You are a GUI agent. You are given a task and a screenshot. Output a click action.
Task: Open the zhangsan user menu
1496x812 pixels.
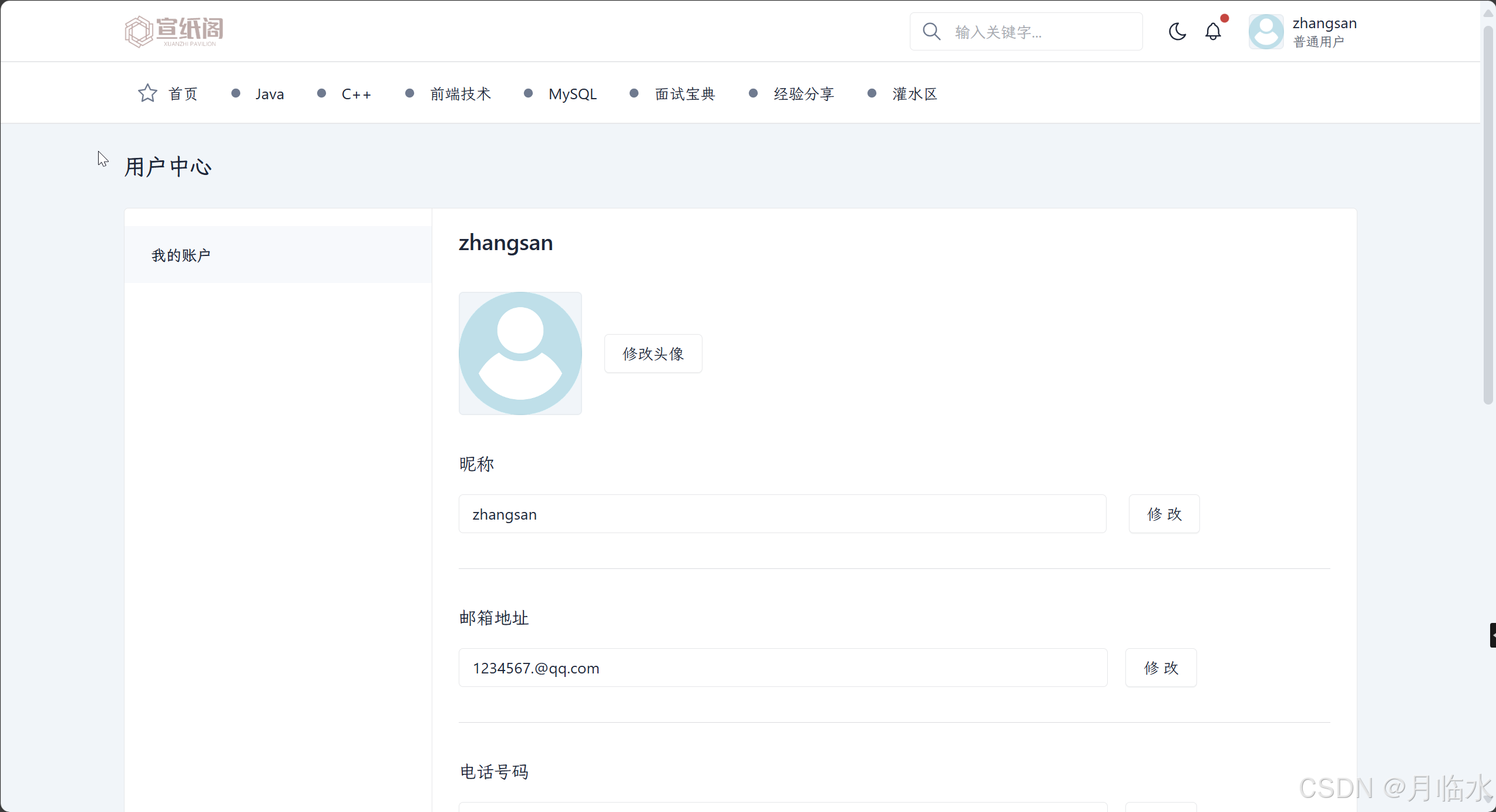[x=1324, y=32]
